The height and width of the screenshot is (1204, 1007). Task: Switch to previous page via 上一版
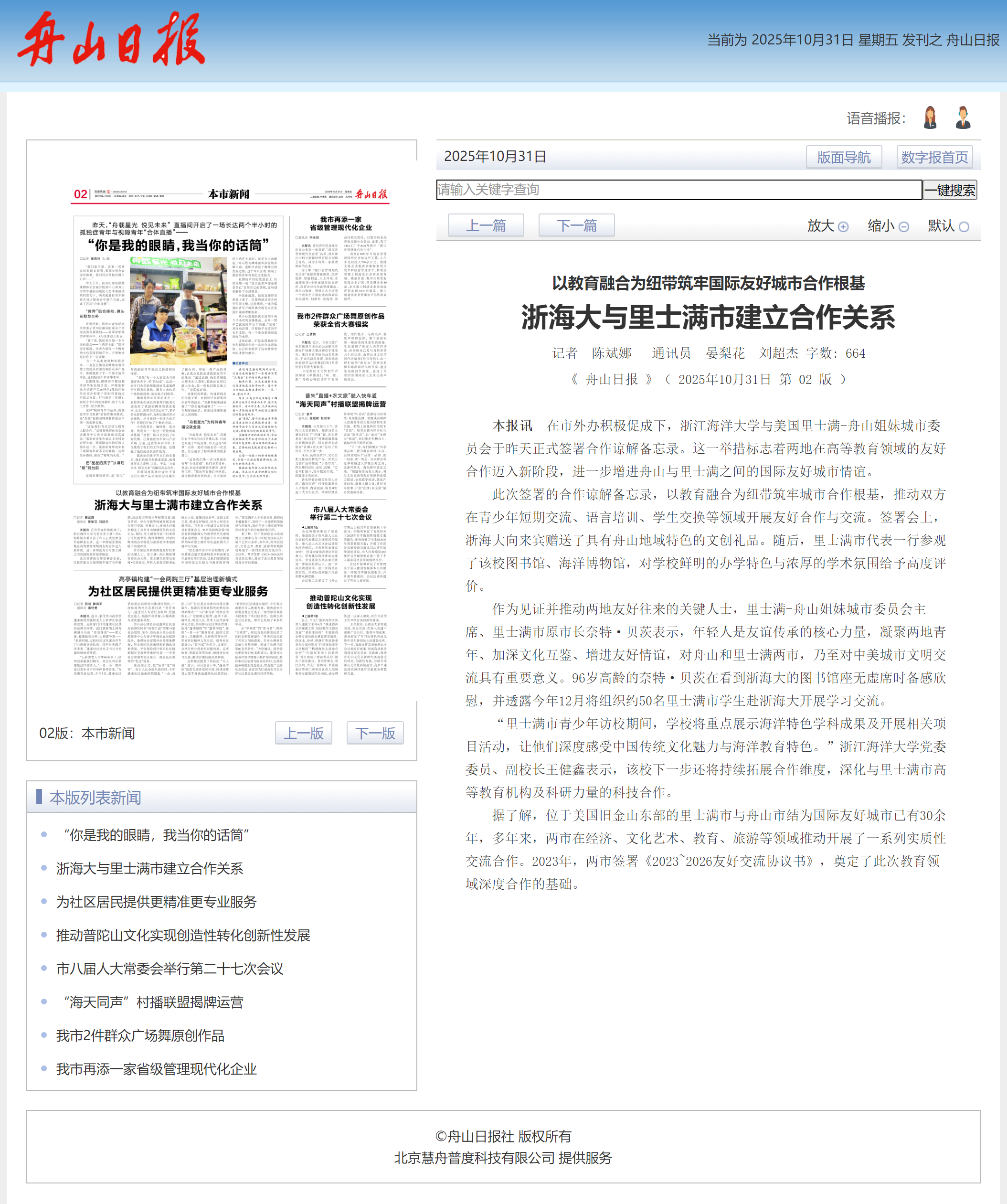tap(303, 733)
